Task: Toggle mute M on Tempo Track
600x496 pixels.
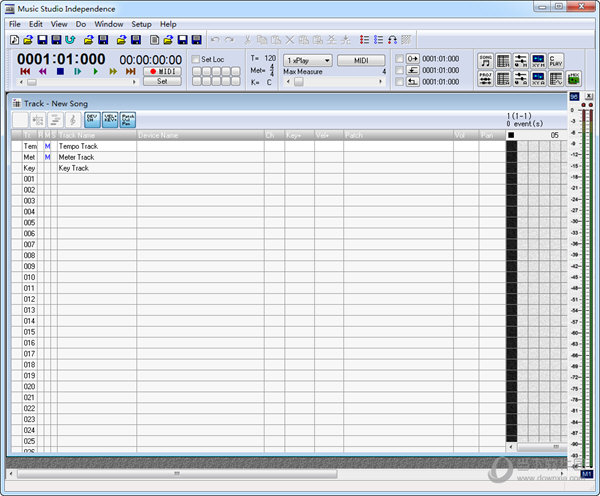Action: point(47,146)
